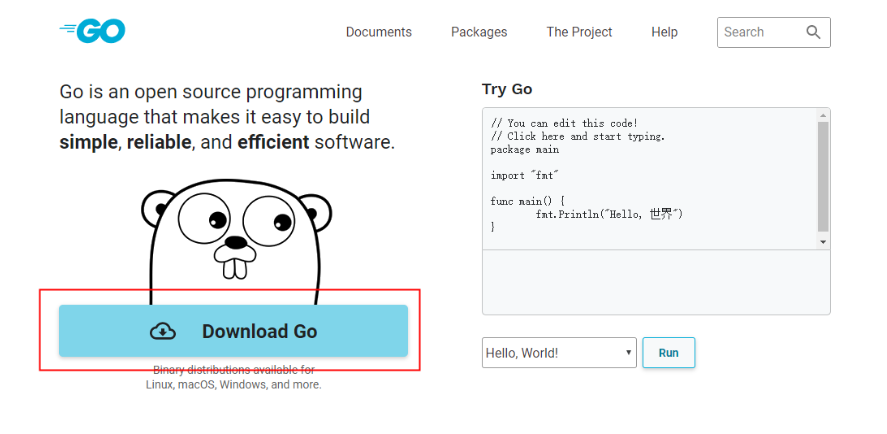Expand the Hello, World! example dropdown
The height and width of the screenshot is (434, 887).
(559, 353)
